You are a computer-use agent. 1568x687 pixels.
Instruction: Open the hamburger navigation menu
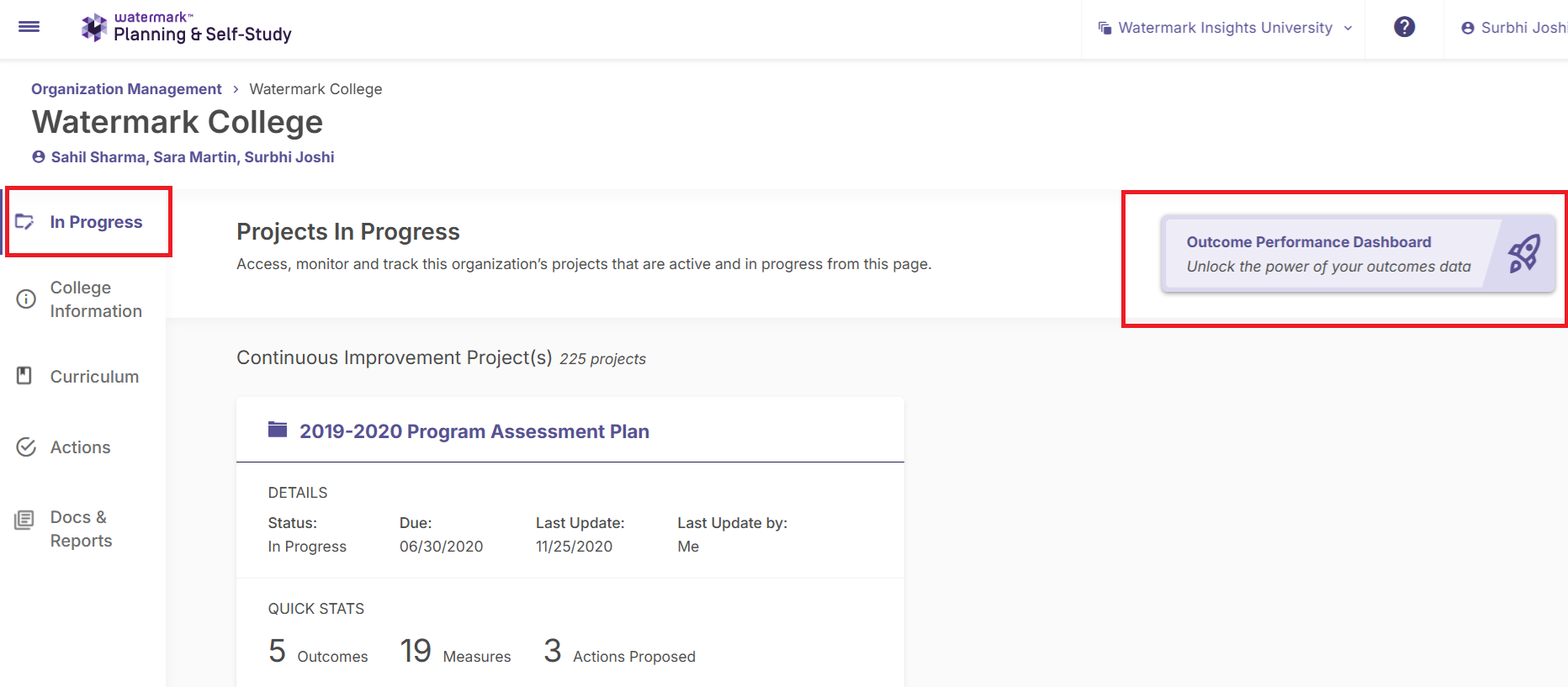(x=29, y=27)
